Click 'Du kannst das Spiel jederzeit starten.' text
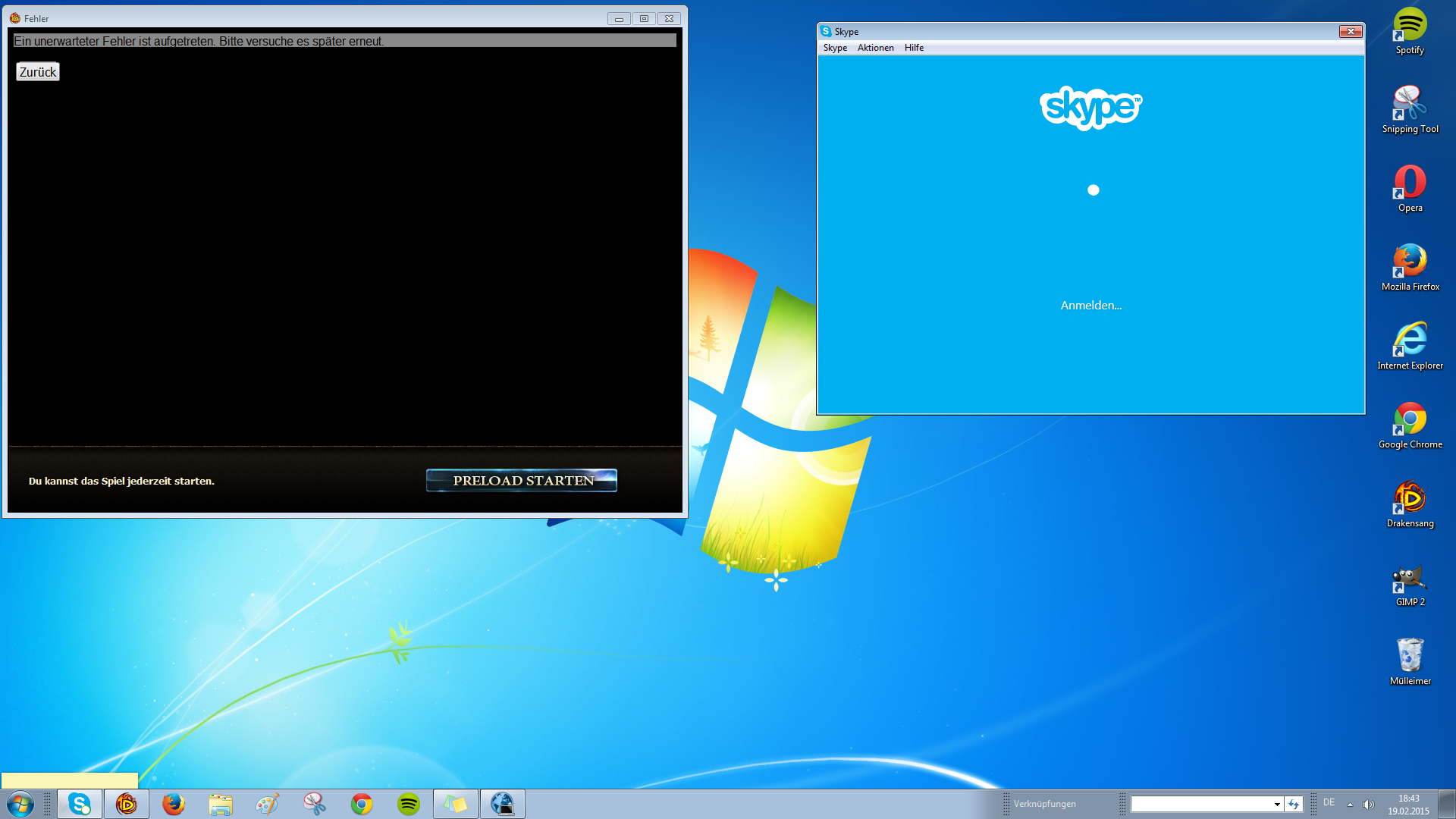This screenshot has height=819, width=1456. point(121,481)
